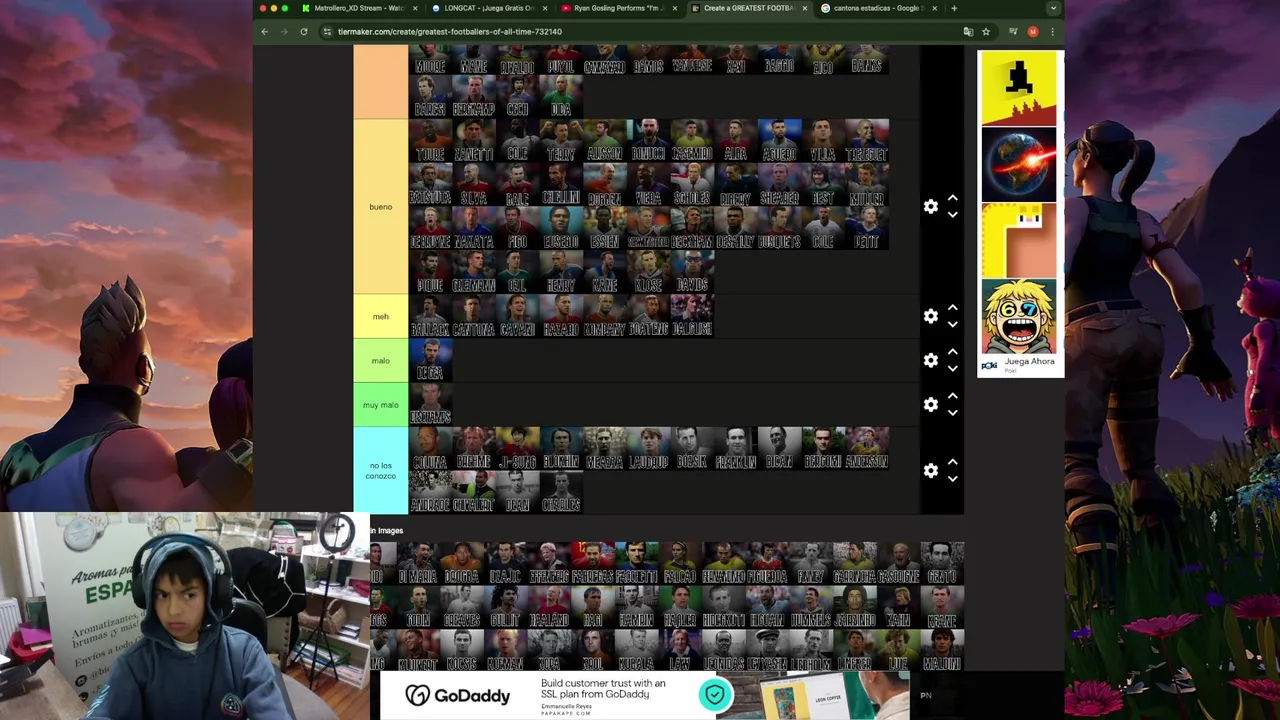
Task: Open the Earth laser game ad thumbnail
Action: coord(1018,164)
